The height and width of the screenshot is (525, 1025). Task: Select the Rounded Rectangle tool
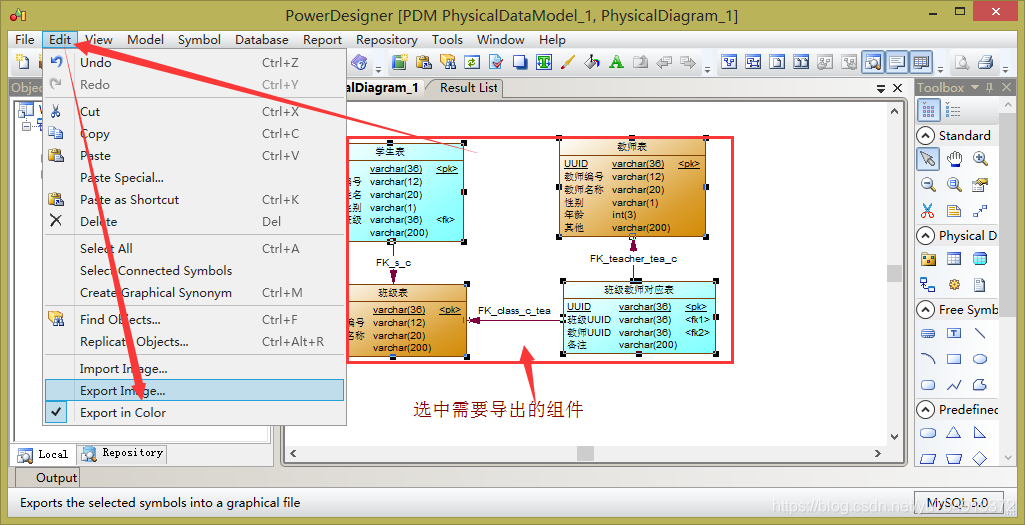click(x=928, y=384)
